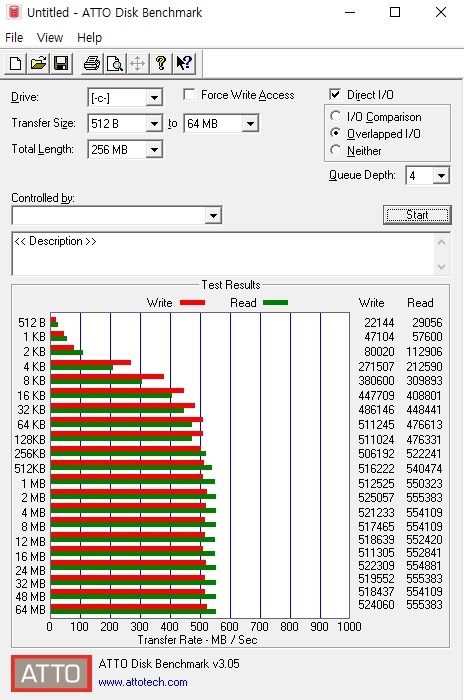
Task: Select the I/O Comparison radio button
Action: (335, 116)
